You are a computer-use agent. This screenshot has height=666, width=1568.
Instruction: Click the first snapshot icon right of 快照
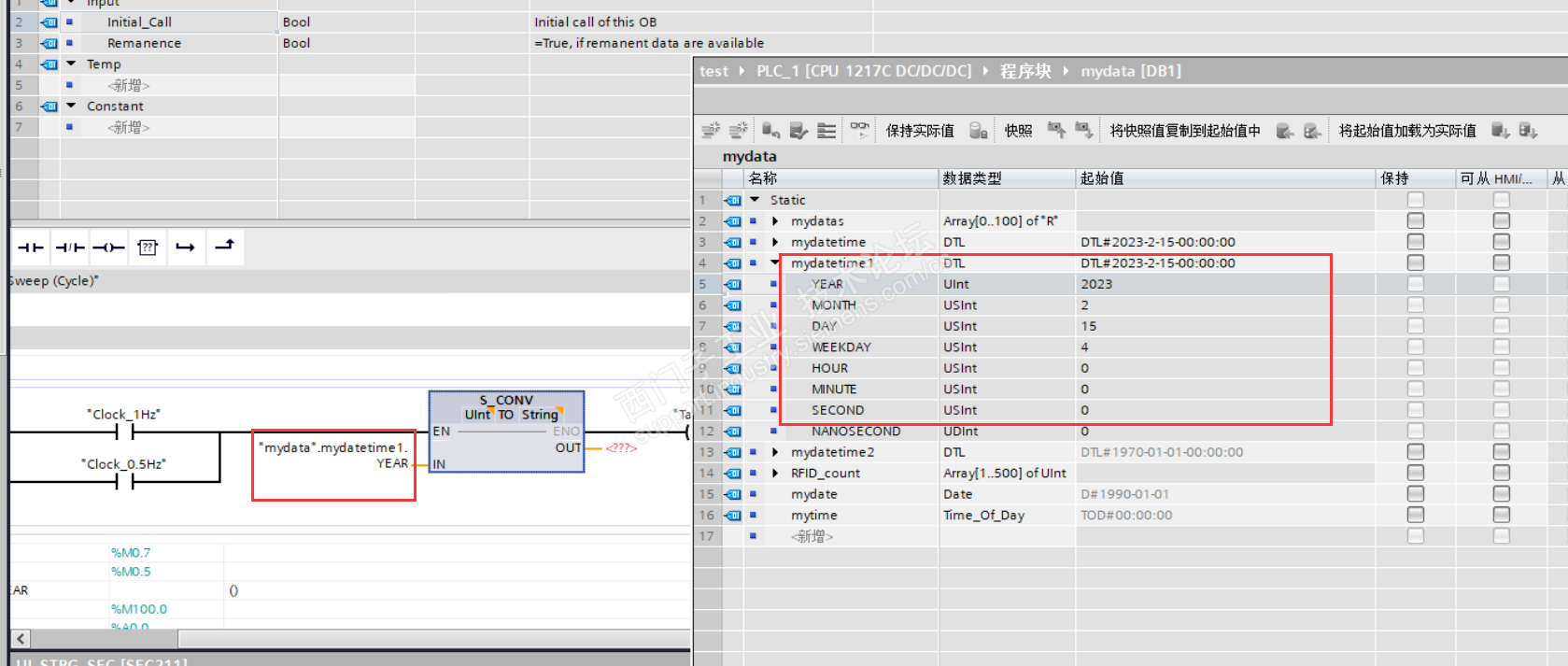(x=1056, y=130)
